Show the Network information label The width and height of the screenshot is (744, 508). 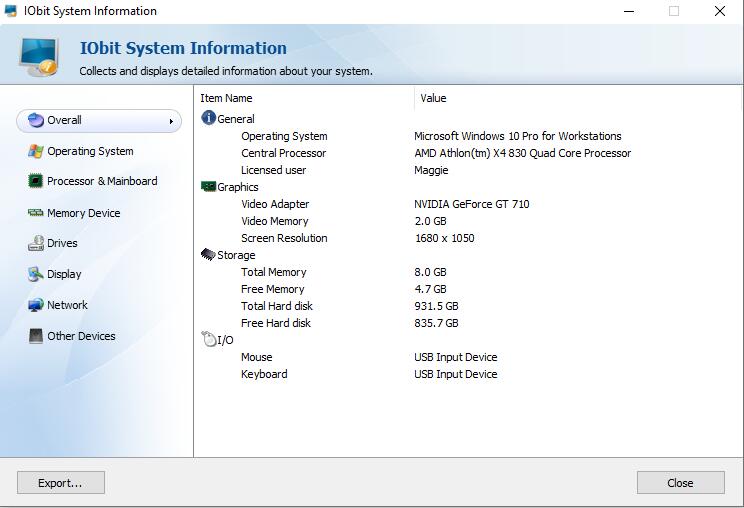tap(67, 305)
